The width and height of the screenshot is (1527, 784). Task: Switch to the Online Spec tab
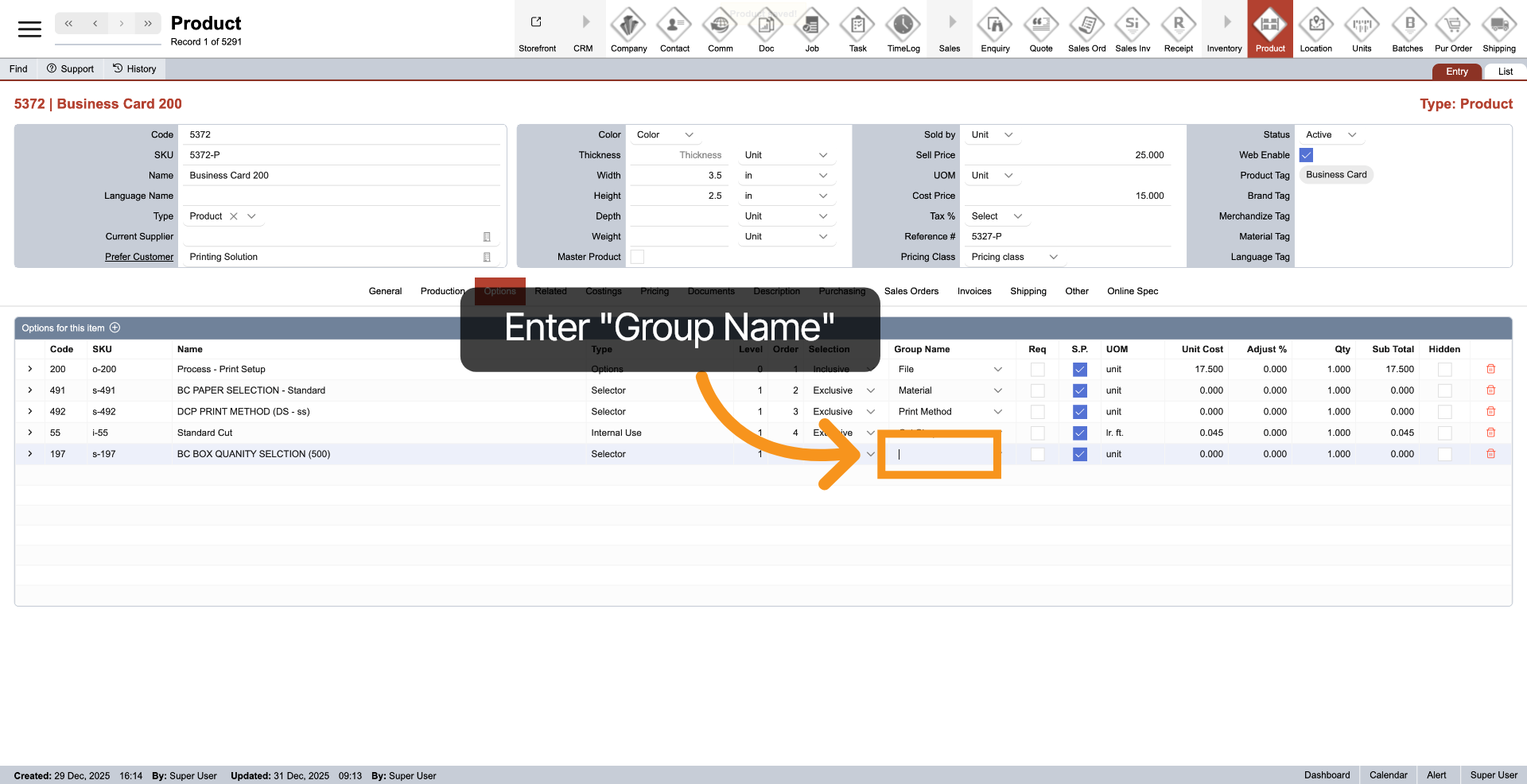click(x=1132, y=291)
